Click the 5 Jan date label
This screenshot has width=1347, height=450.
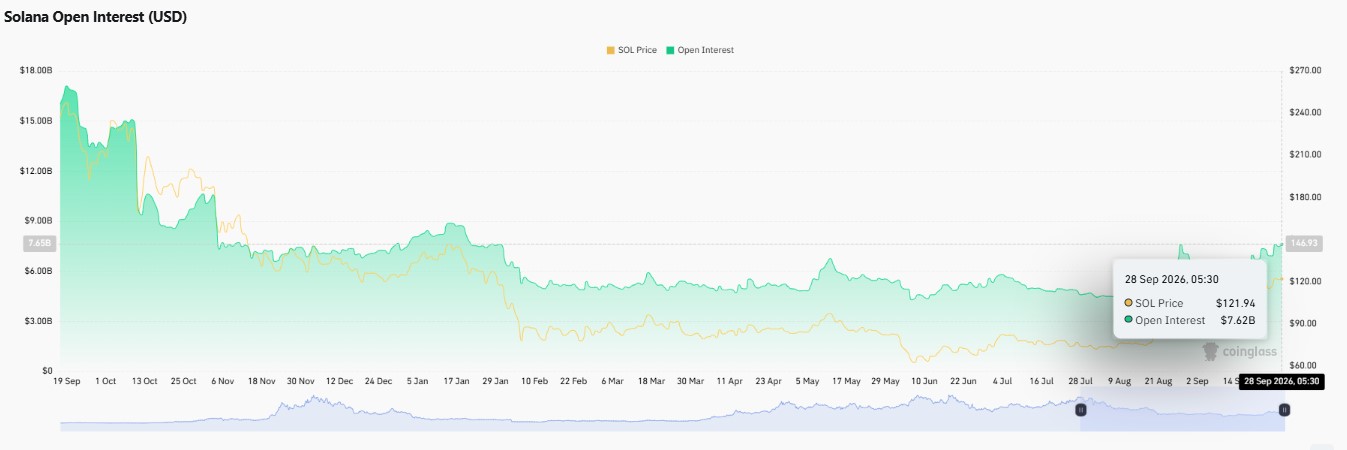click(x=418, y=381)
